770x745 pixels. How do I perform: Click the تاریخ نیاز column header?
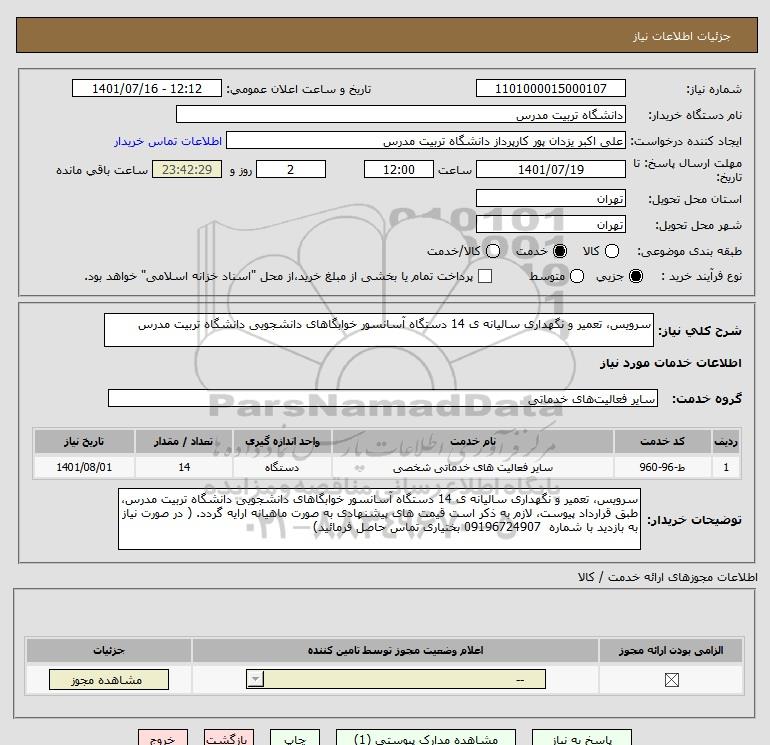coord(84,441)
